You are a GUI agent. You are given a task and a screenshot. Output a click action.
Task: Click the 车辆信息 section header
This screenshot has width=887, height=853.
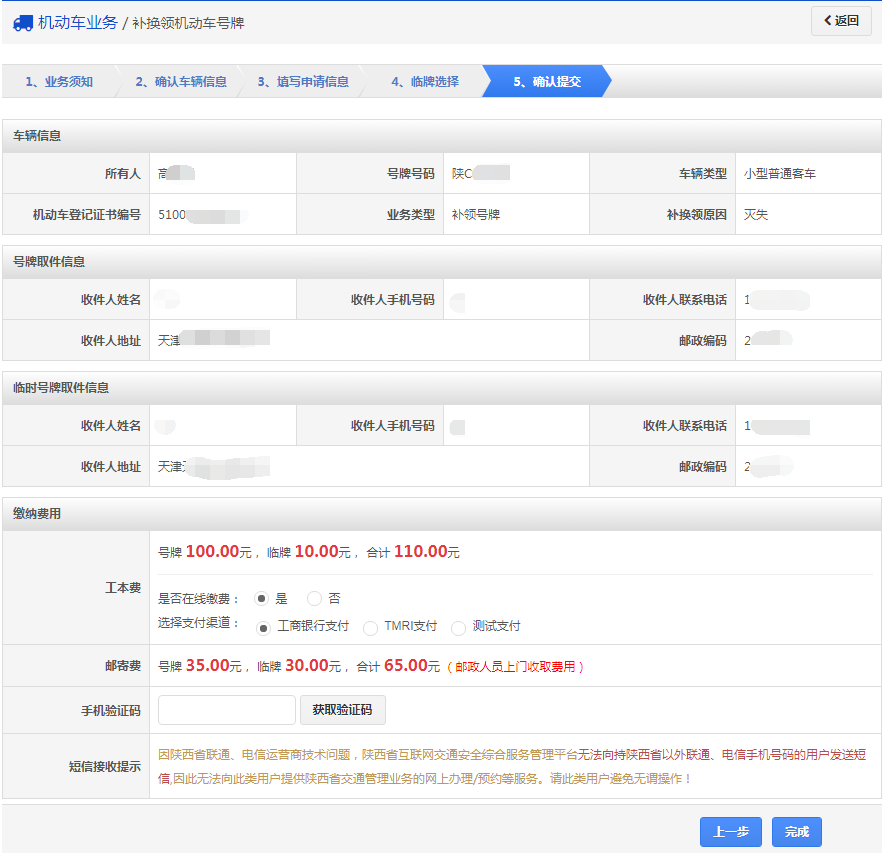(x=37, y=136)
